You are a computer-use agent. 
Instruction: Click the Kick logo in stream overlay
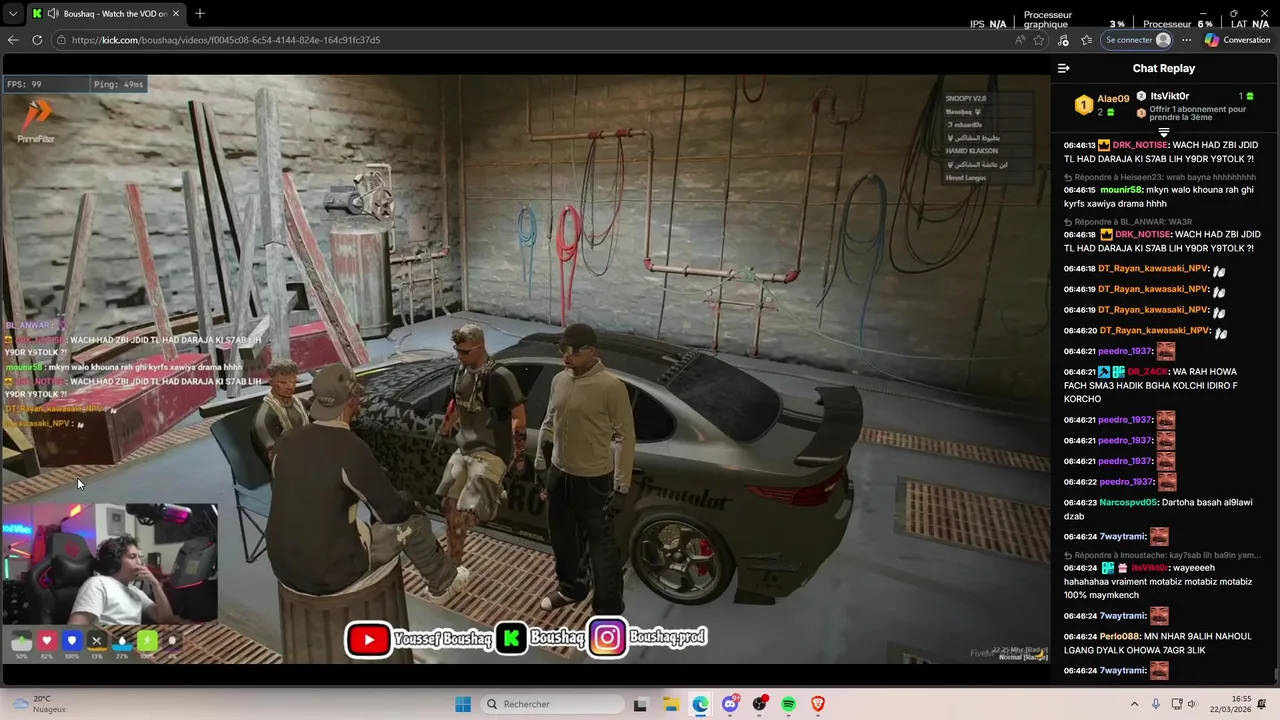point(512,639)
